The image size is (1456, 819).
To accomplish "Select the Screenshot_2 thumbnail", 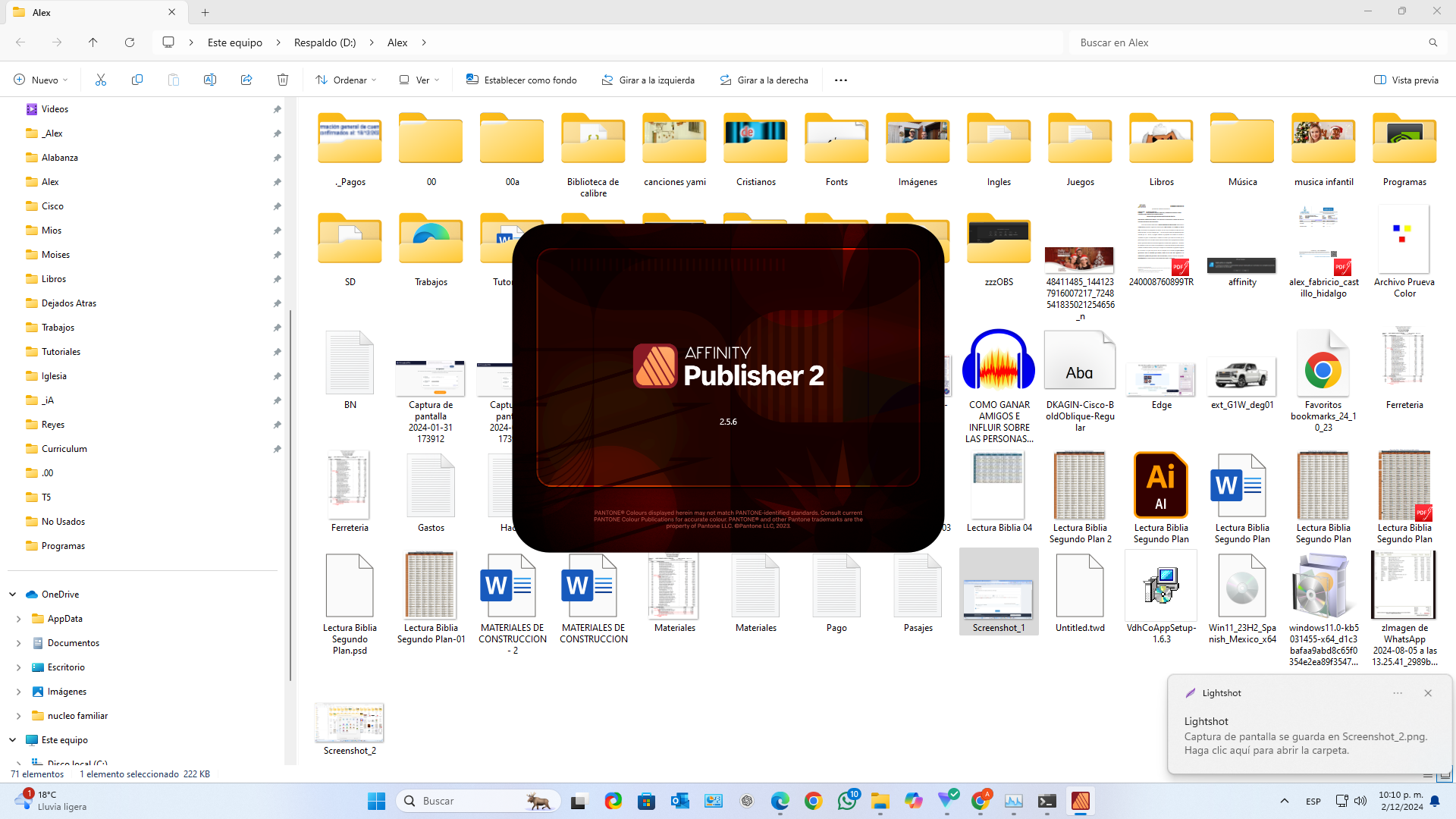I will tap(350, 723).
